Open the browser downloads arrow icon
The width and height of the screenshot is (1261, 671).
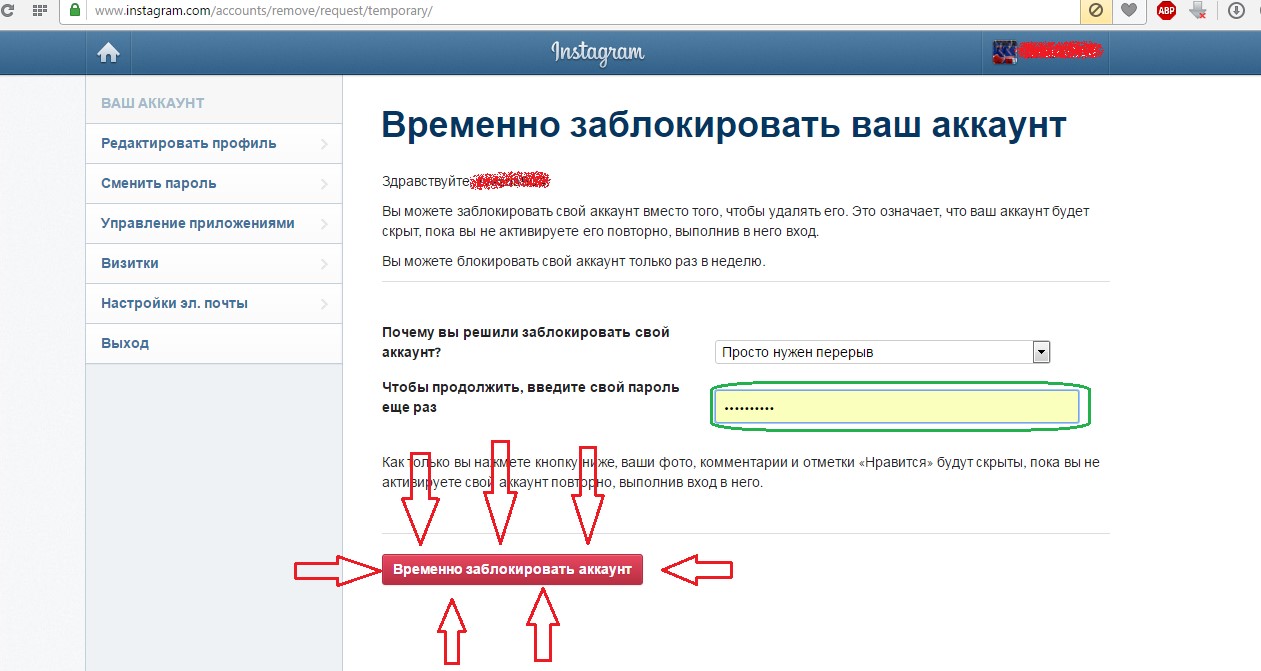[1236, 11]
